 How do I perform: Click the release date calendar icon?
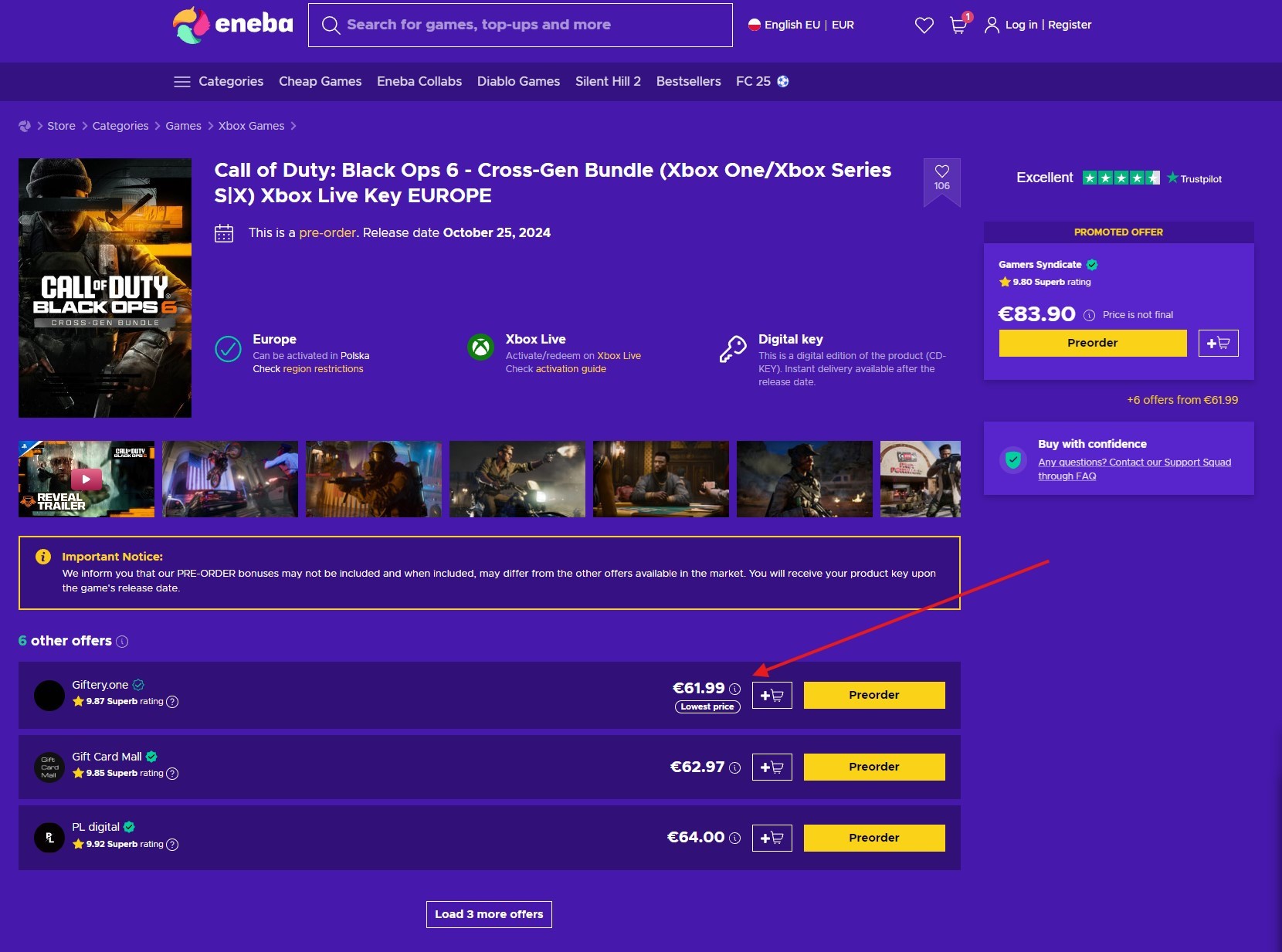point(224,233)
